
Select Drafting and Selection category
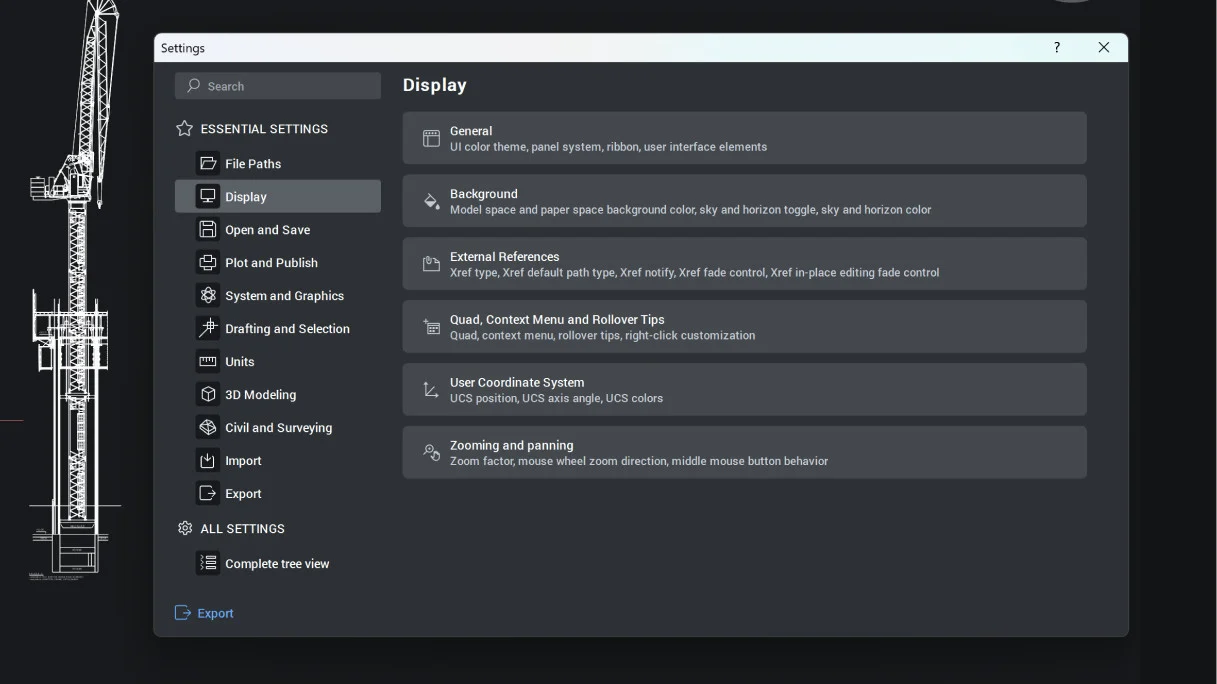[x=278, y=328]
